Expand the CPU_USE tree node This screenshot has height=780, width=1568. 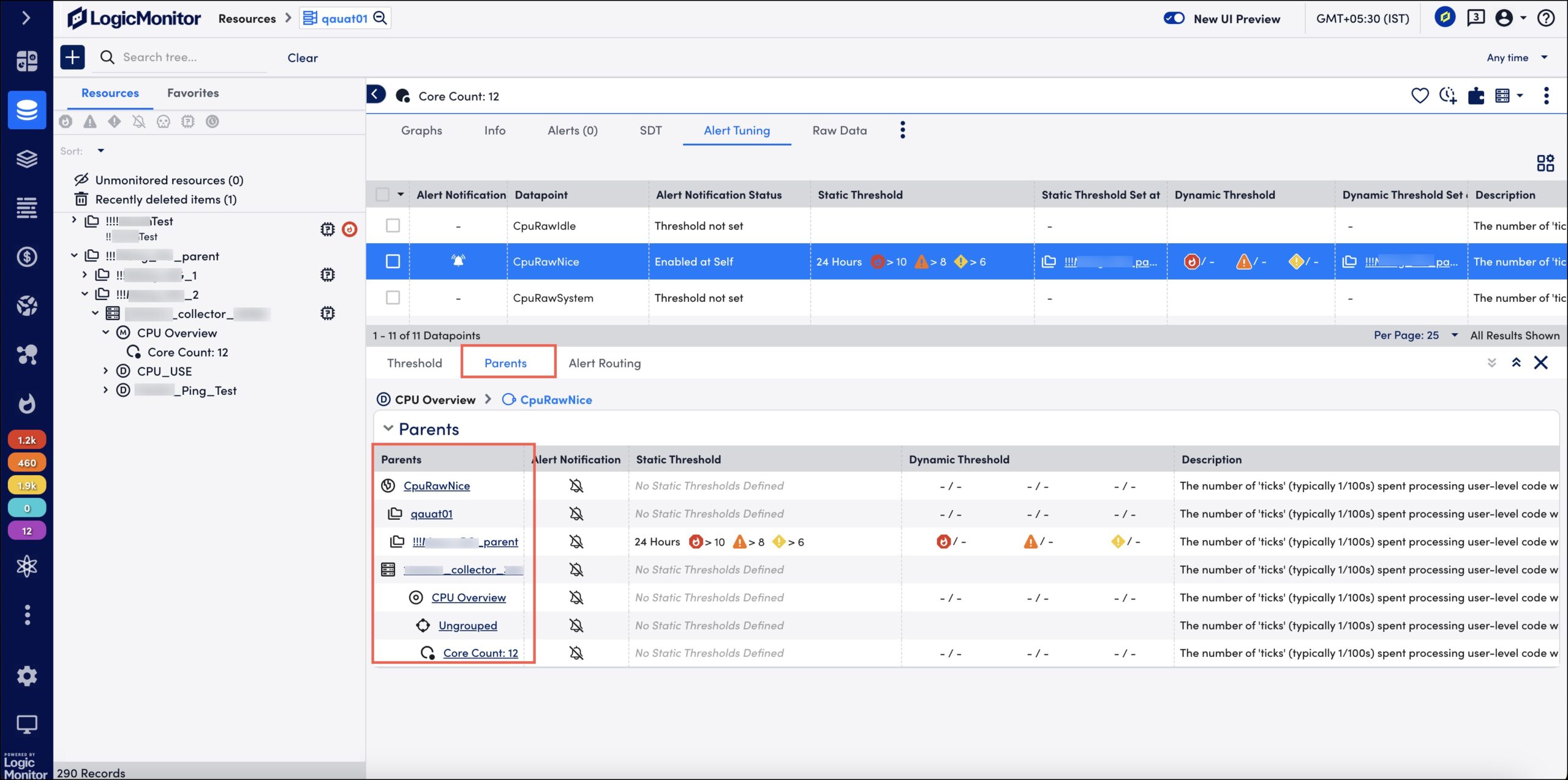[x=105, y=371]
